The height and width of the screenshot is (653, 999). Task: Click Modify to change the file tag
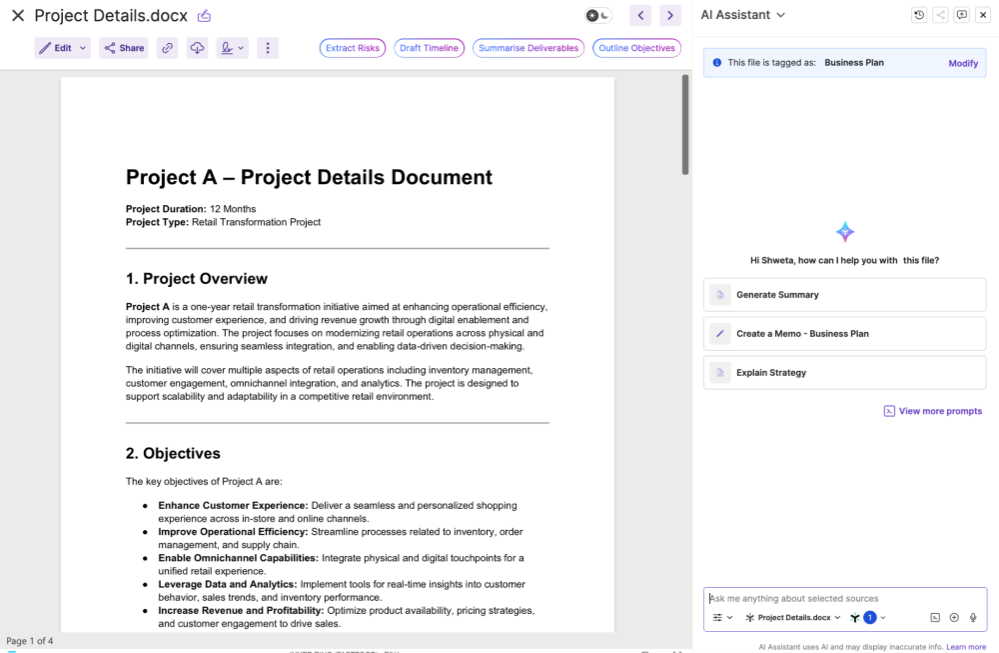[x=963, y=63]
